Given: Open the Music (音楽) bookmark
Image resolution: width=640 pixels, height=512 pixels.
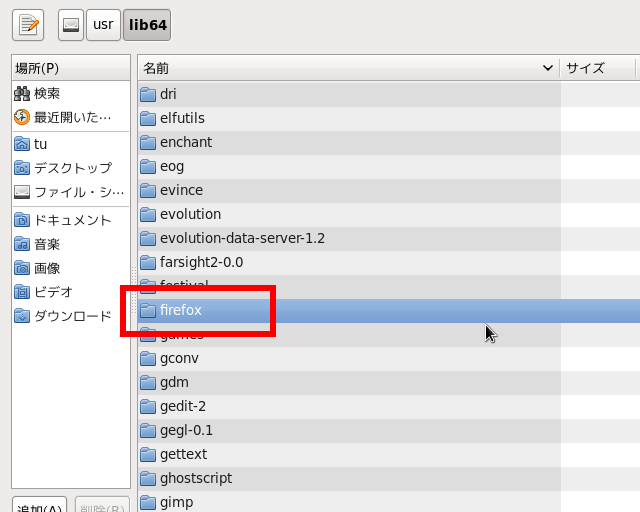Looking at the screenshot, I should (47, 243).
